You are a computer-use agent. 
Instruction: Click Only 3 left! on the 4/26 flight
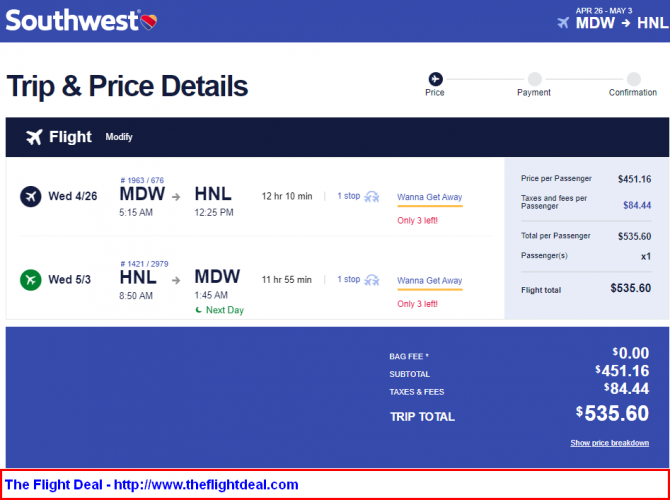coord(417,221)
